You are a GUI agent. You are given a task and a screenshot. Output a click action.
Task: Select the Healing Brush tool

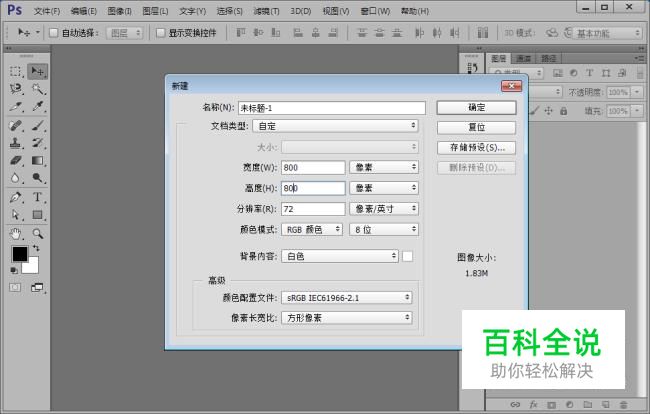click(15, 125)
